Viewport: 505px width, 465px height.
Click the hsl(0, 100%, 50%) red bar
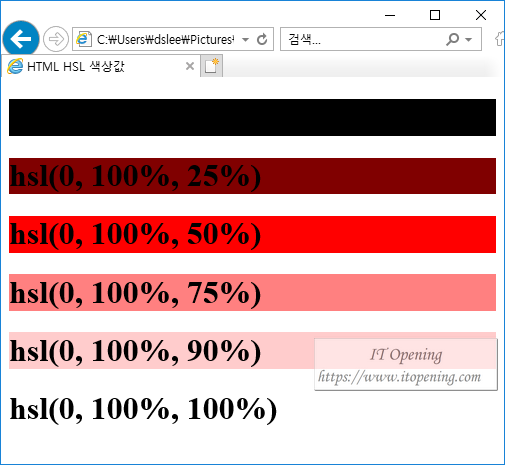click(x=252, y=234)
